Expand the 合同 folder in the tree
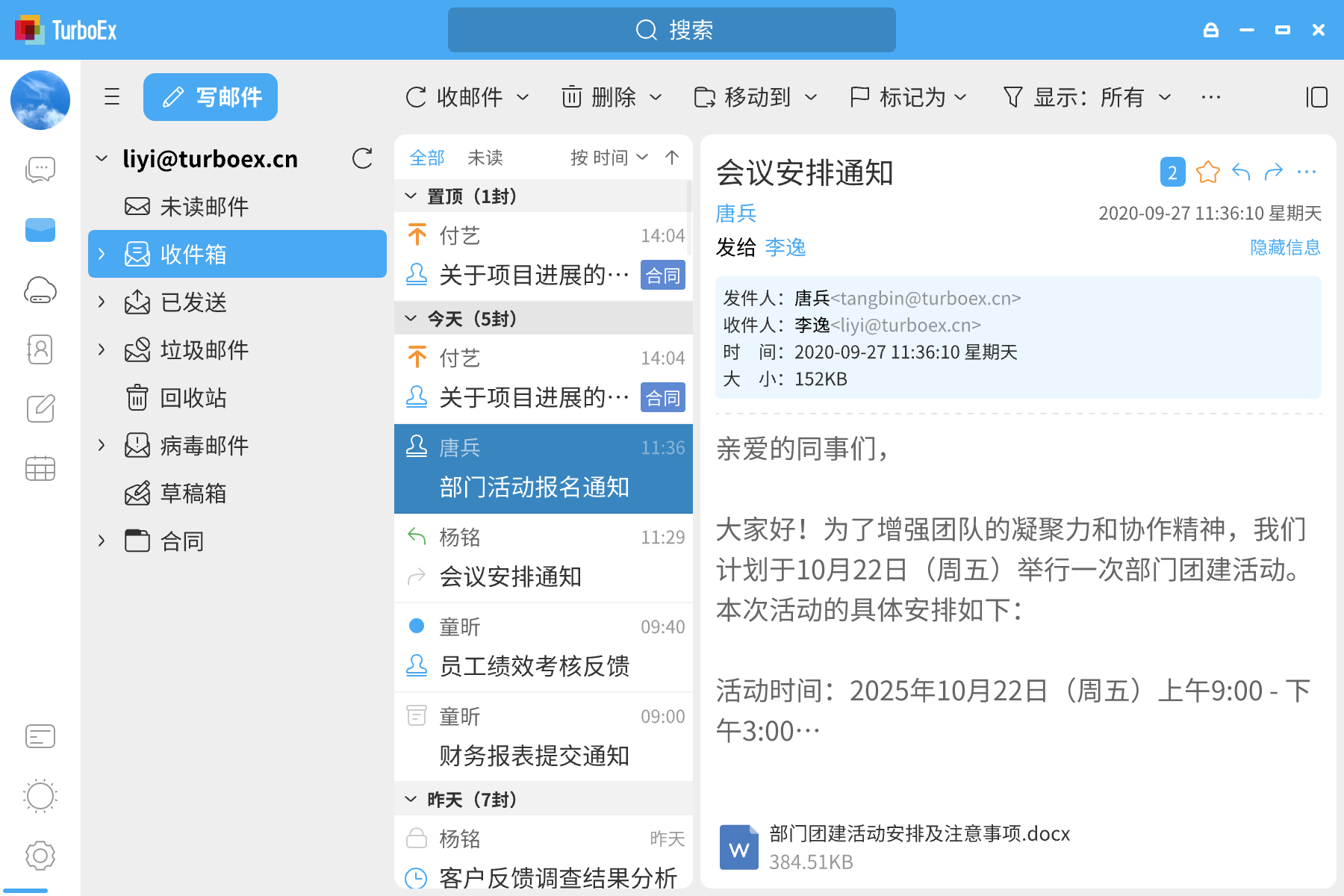The height and width of the screenshot is (896, 1344). [102, 540]
